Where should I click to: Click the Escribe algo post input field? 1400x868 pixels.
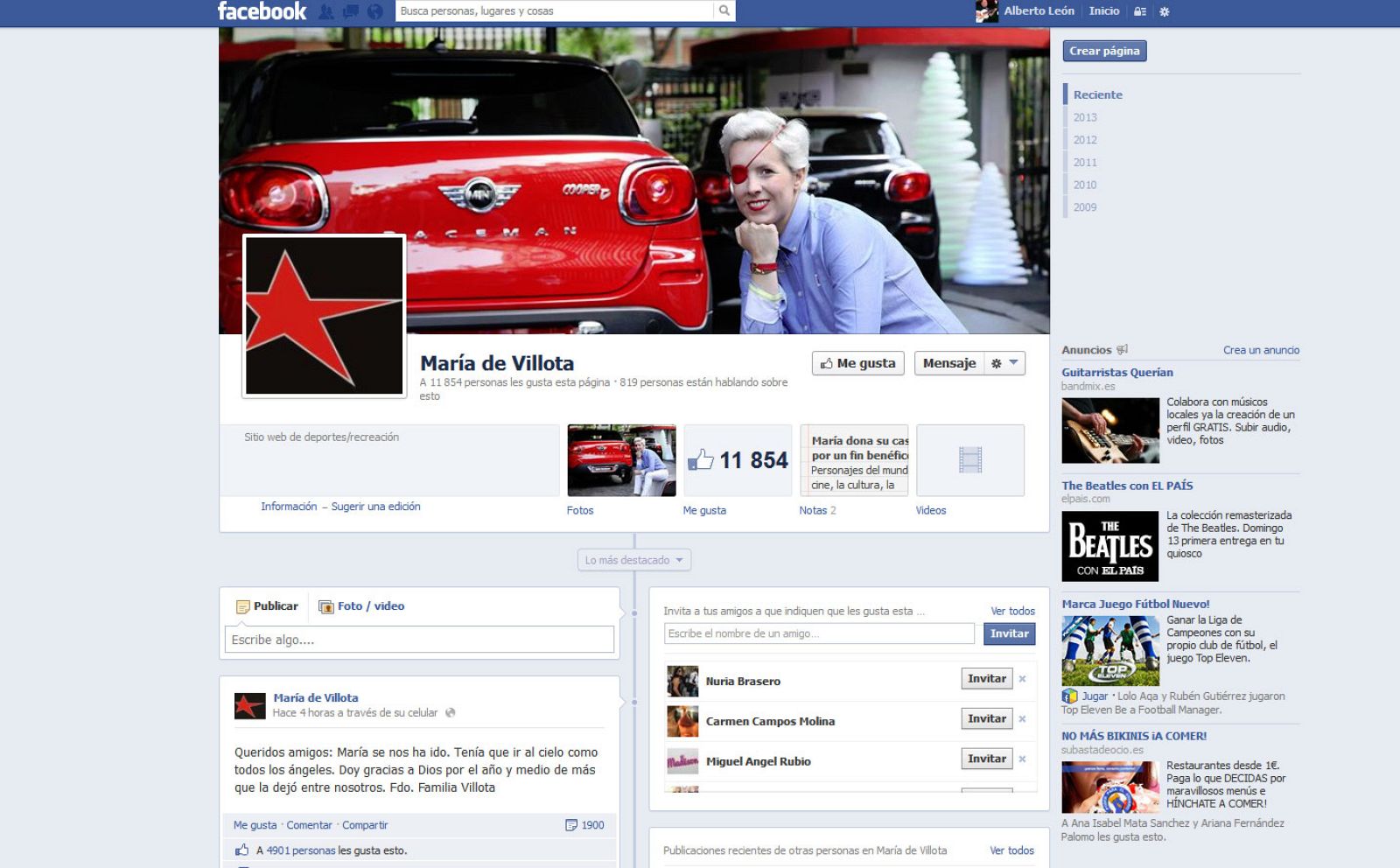(x=419, y=640)
